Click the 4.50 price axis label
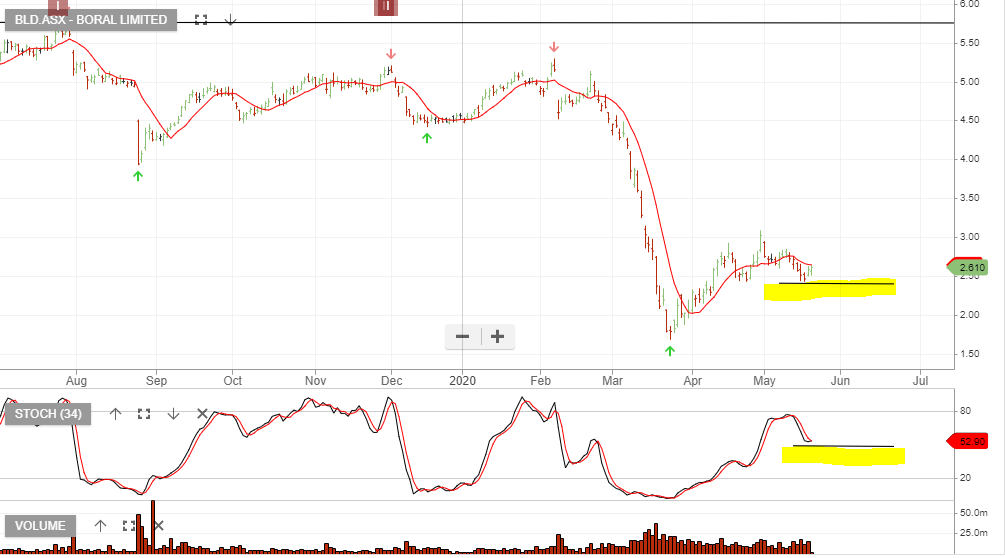The height and width of the screenshot is (558, 1005). tap(969, 120)
